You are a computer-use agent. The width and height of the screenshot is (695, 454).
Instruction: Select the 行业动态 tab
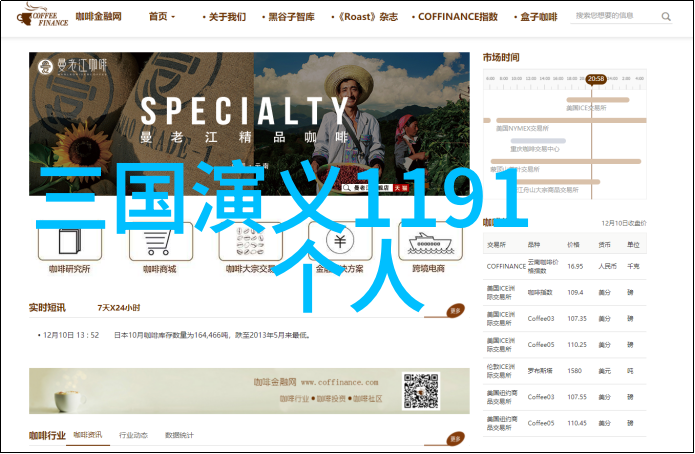133,435
